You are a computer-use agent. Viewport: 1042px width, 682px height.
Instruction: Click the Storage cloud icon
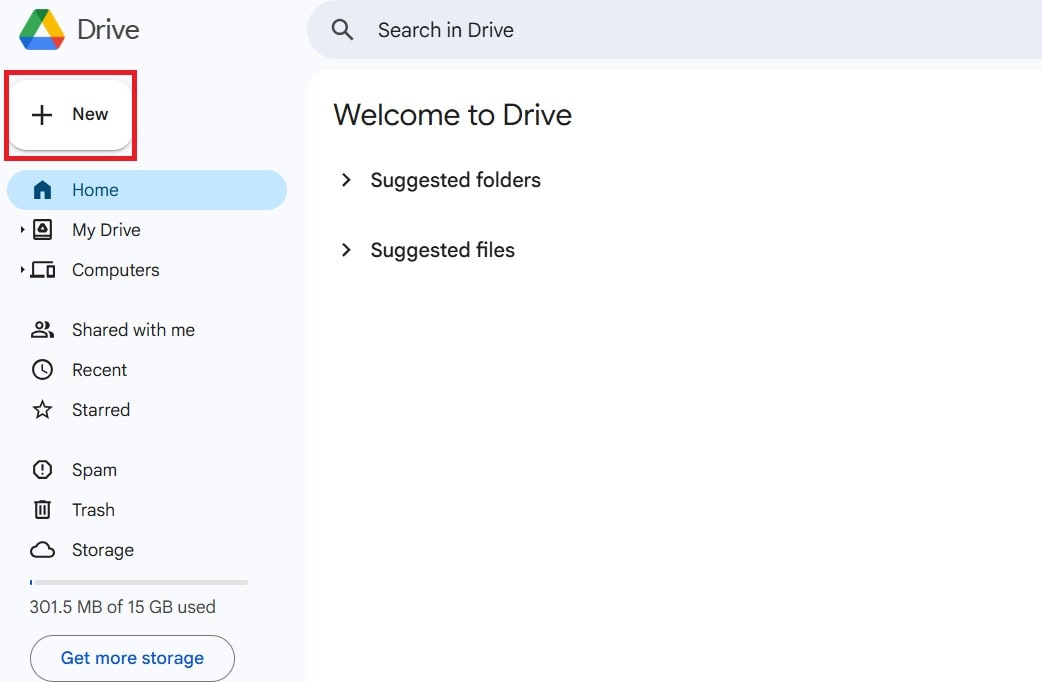42,550
